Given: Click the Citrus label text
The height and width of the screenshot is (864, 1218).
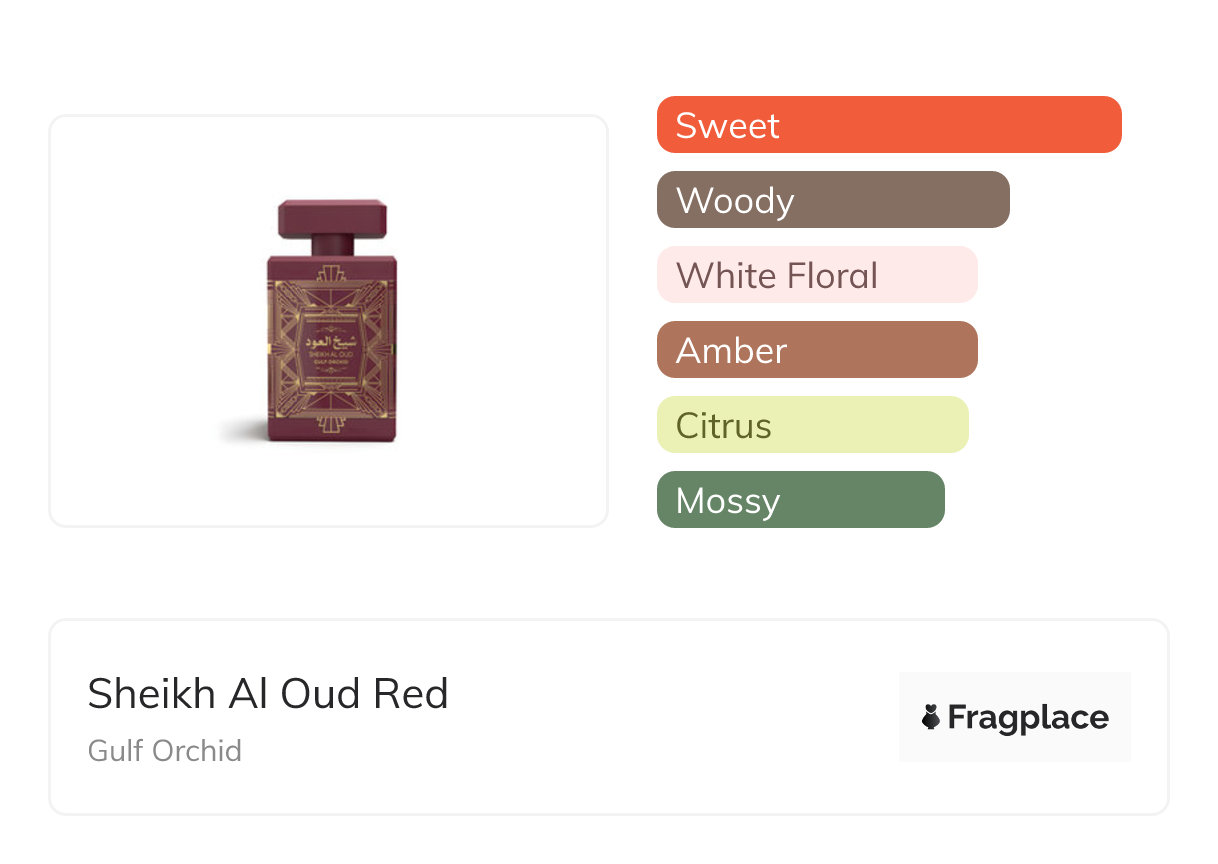Looking at the screenshot, I should tap(723, 426).
